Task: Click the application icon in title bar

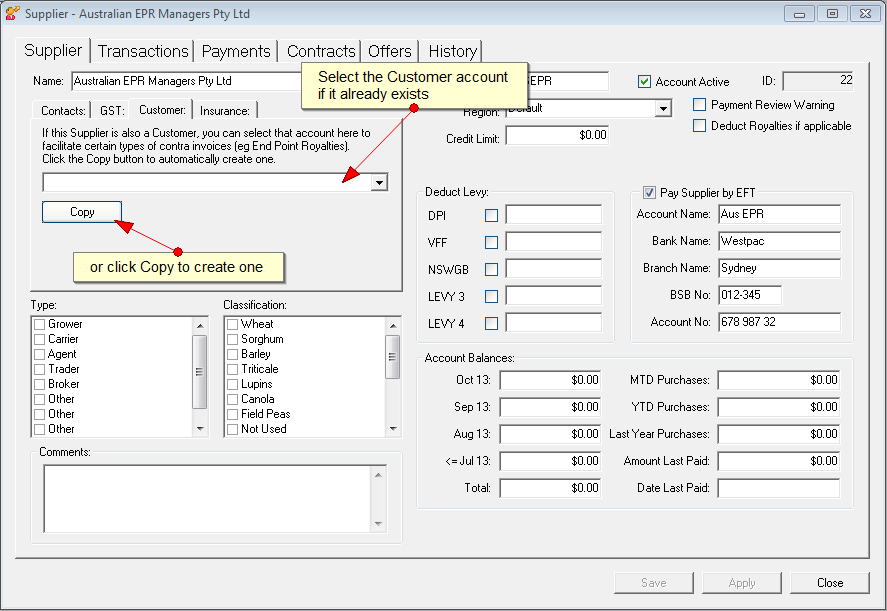Action: [12, 14]
